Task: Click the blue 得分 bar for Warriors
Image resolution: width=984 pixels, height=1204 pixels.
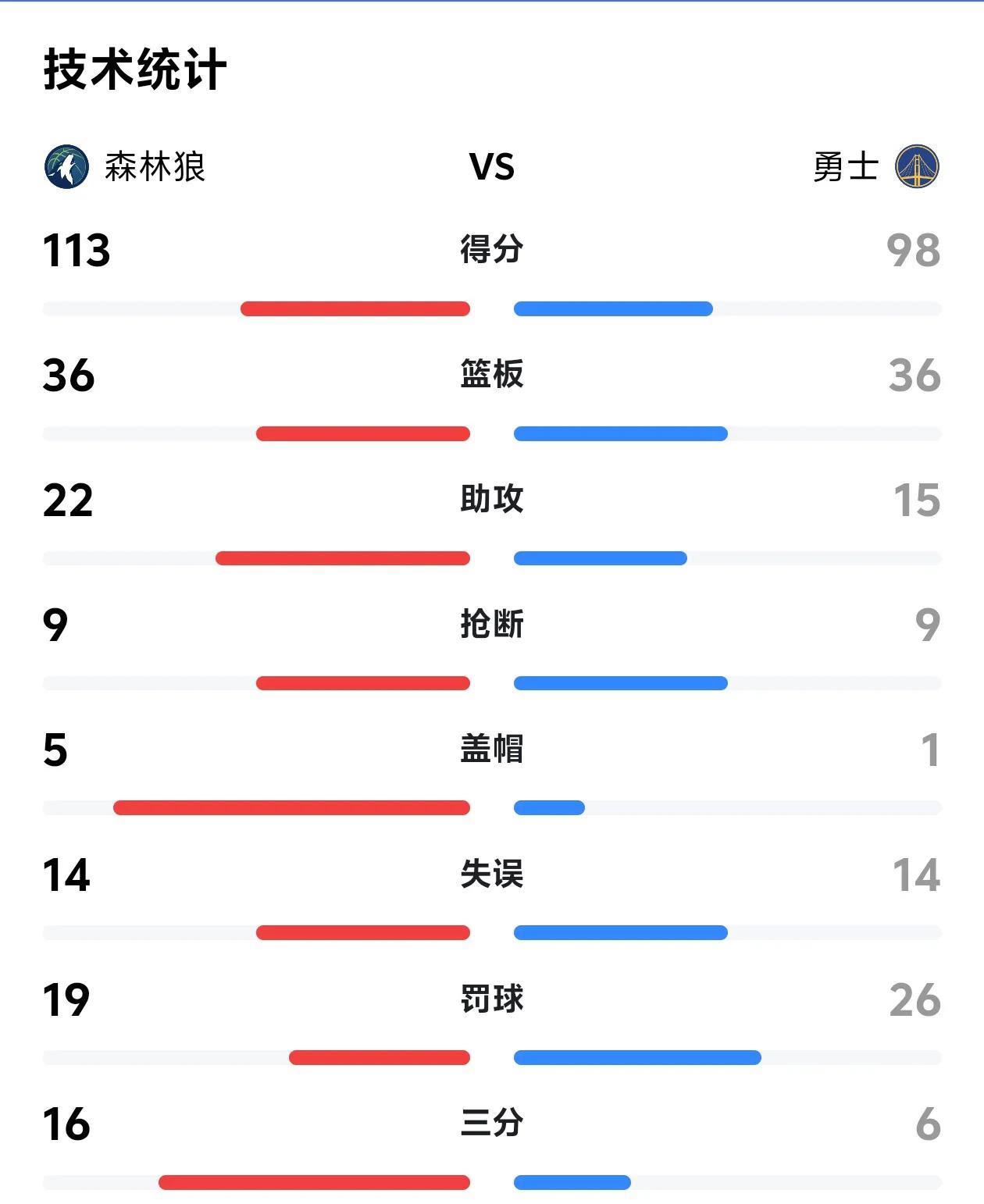Action: 613,308
